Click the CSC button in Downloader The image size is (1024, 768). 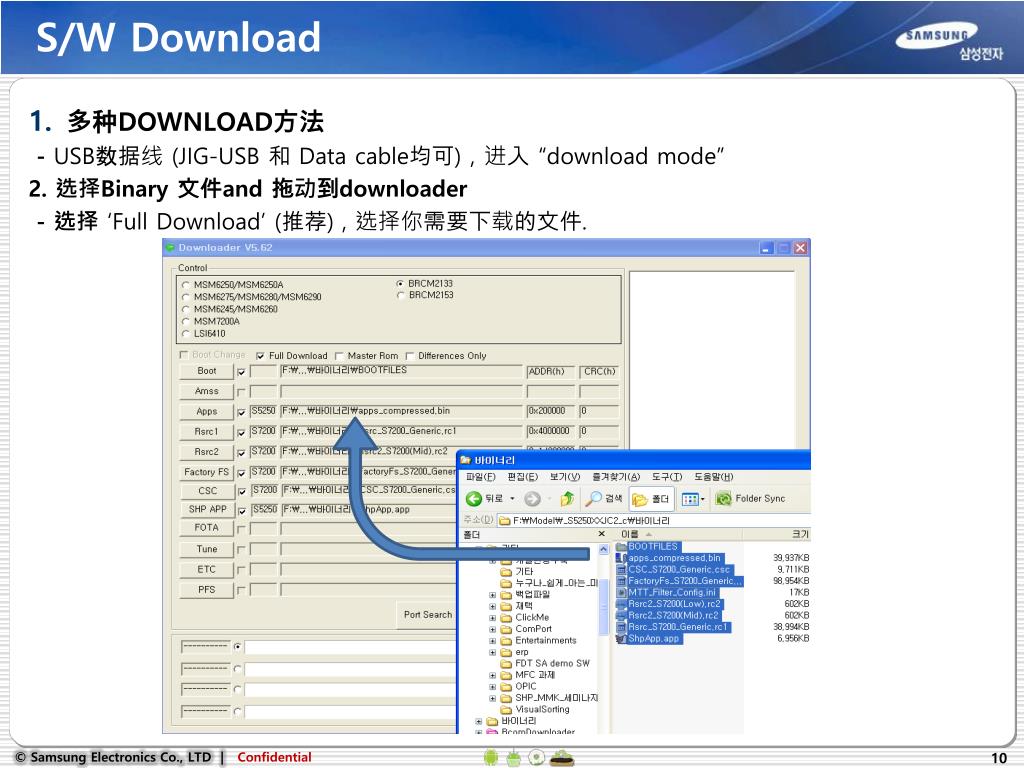[206, 490]
